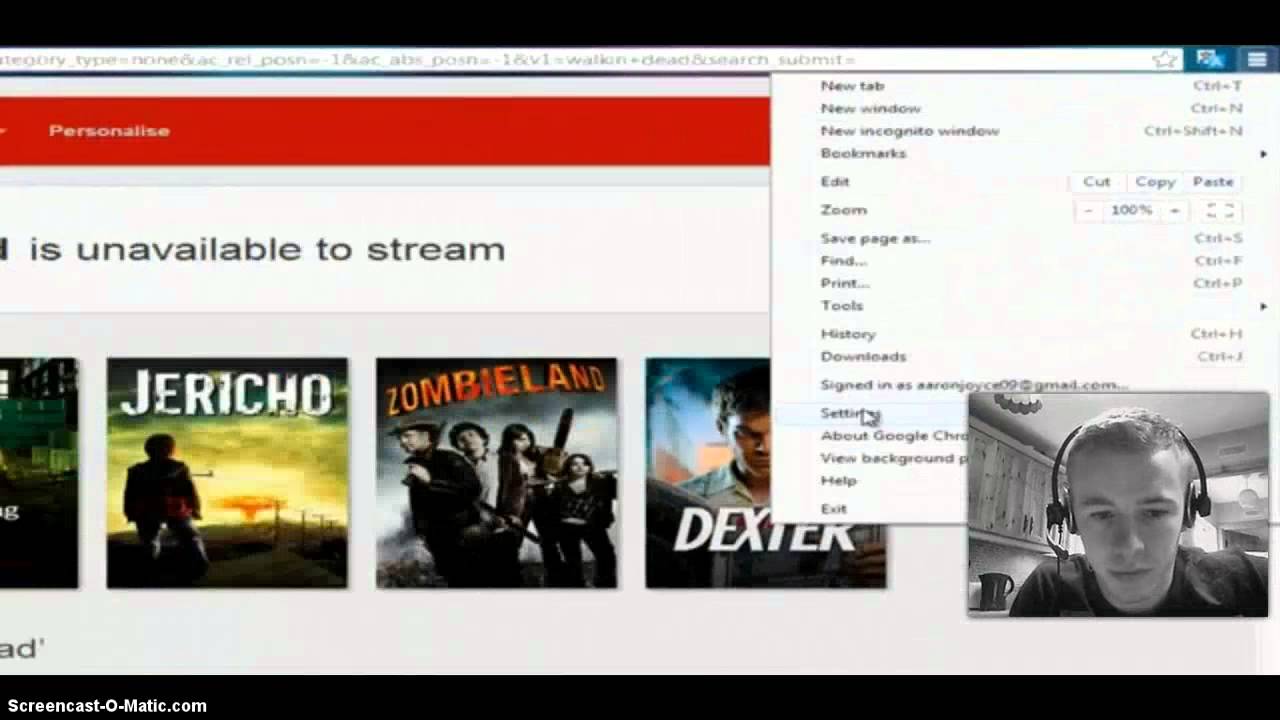Screen dimensions: 1280x720
Task: Open Downloads from Chrome menu
Action: 1025,357
